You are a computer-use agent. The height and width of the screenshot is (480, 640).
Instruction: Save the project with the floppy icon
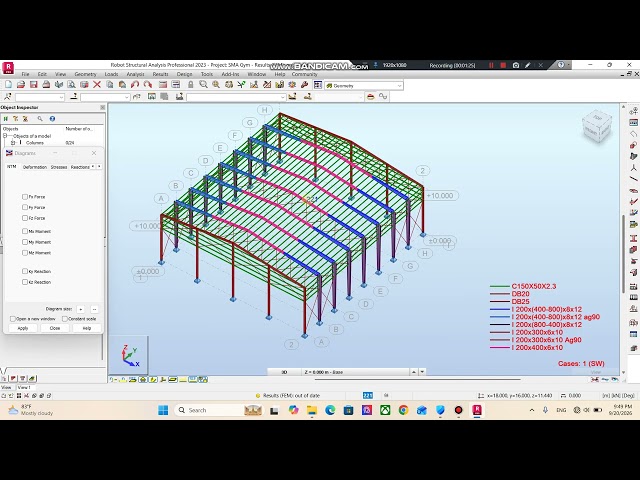pyautogui.click(x=33, y=84)
